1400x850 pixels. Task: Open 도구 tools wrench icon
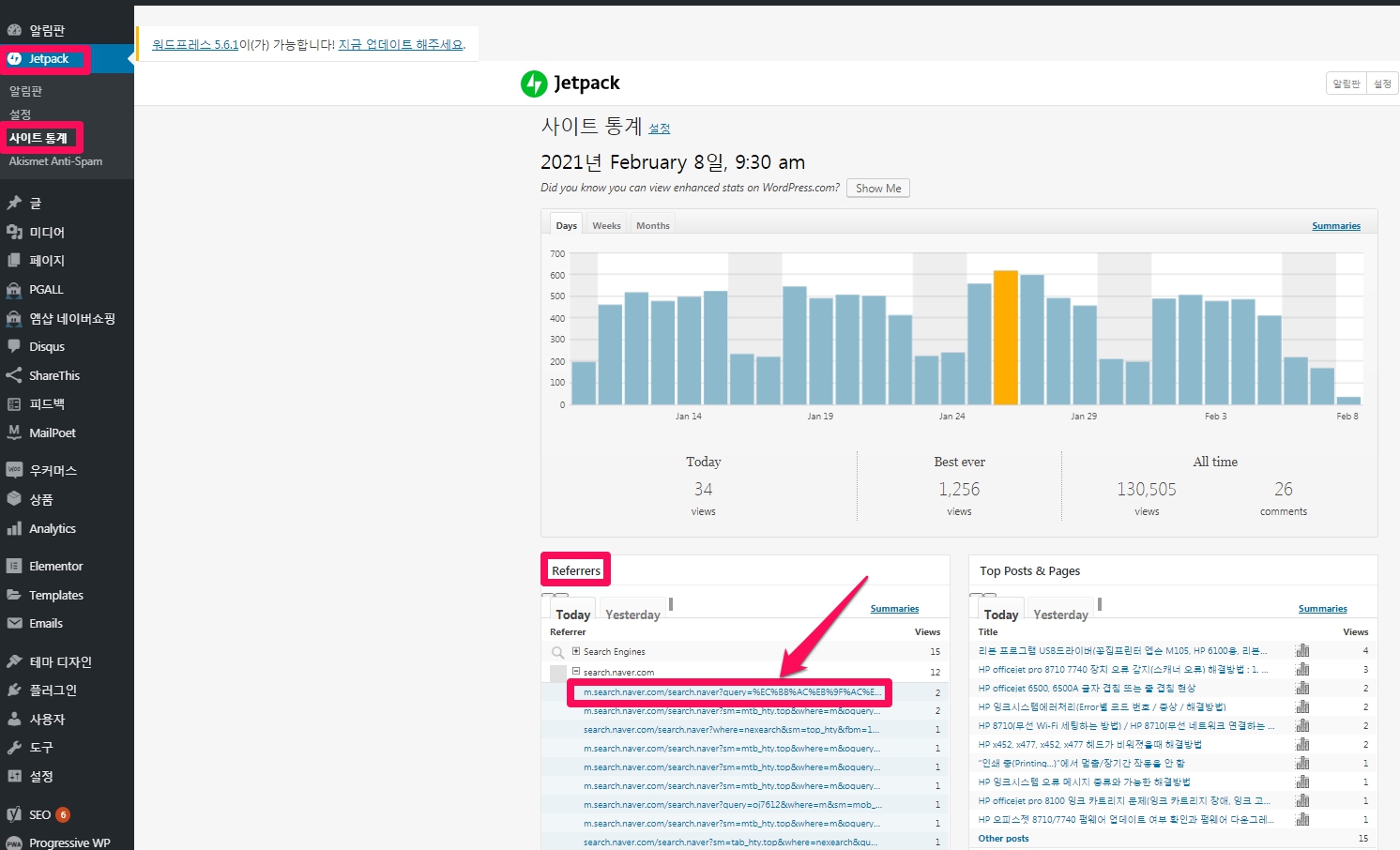[x=14, y=748]
